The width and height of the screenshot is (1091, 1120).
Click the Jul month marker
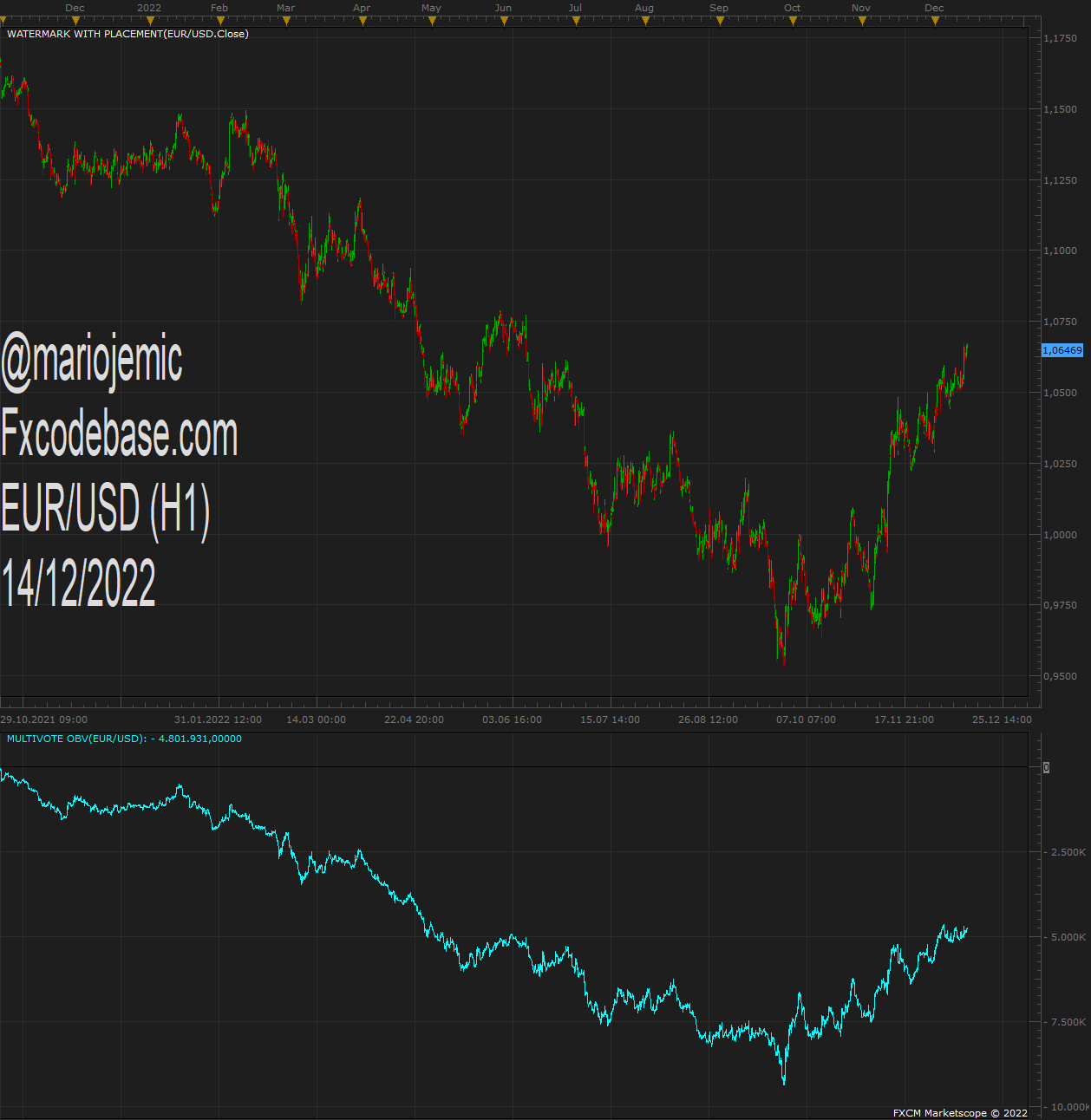click(x=575, y=8)
